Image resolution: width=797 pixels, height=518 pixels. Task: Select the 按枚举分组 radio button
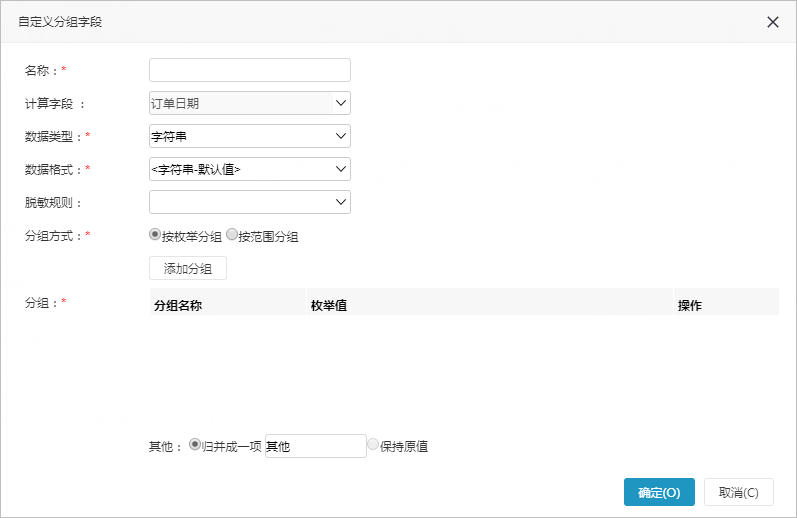155,235
